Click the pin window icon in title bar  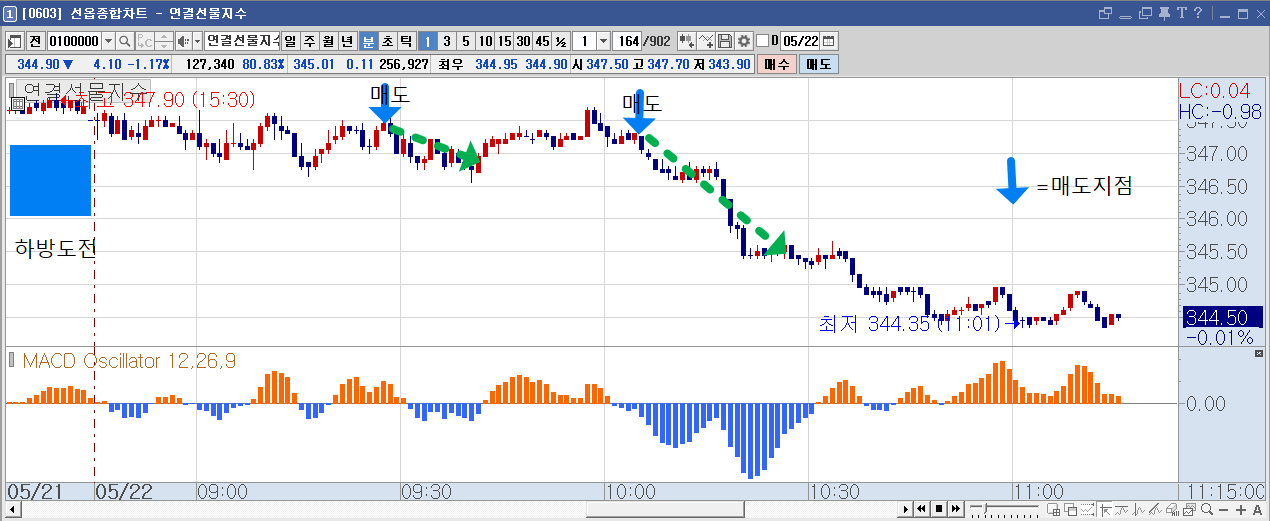pyautogui.click(x=1164, y=13)
